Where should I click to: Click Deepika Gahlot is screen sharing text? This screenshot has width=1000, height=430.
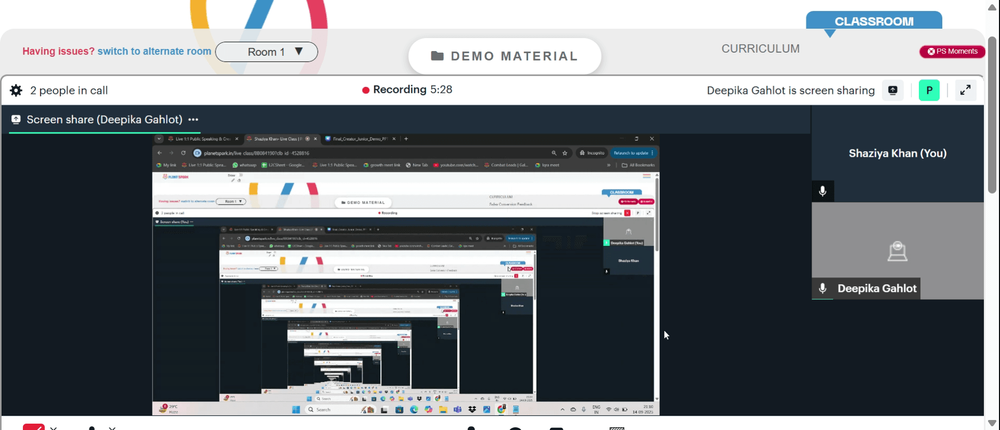pos(791,91)
